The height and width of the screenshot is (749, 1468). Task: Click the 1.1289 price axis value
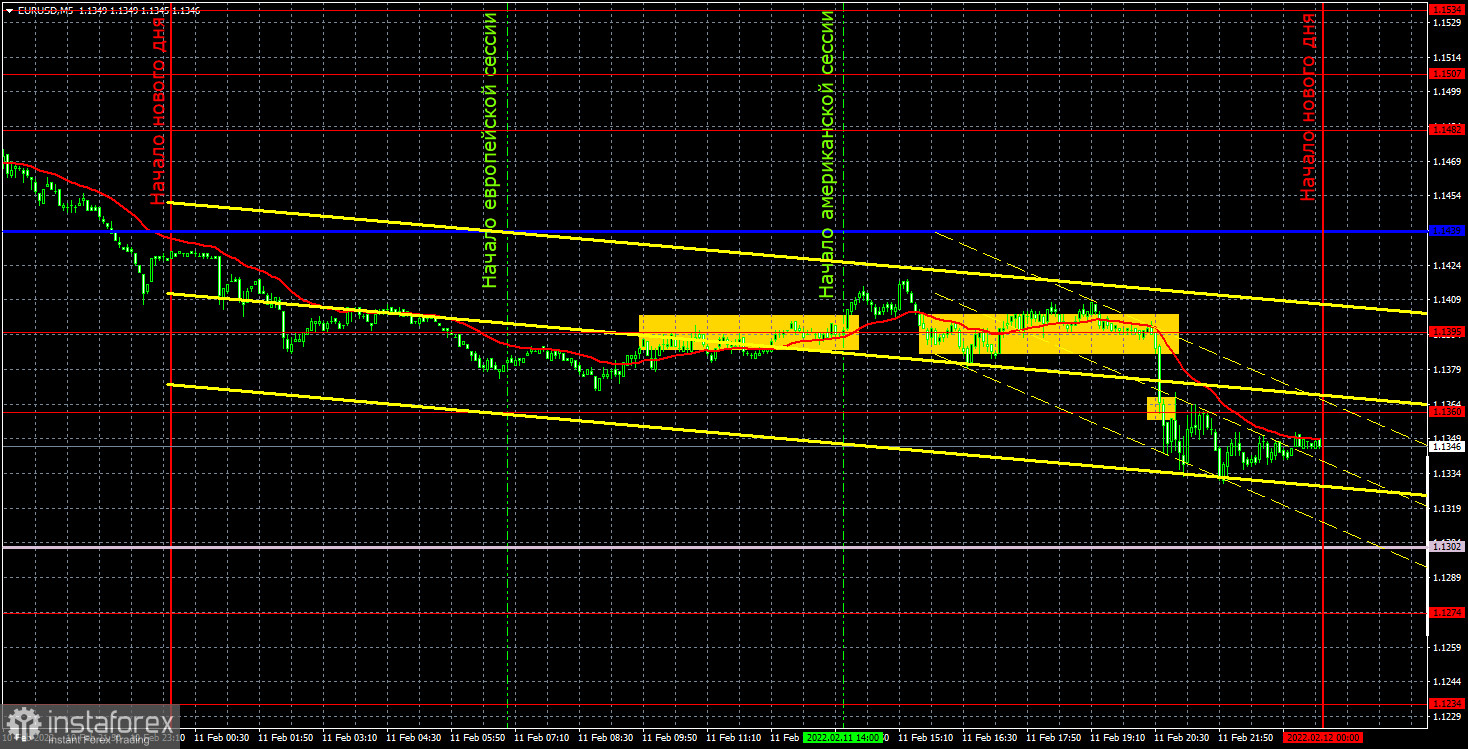(x=1447, y=578)
